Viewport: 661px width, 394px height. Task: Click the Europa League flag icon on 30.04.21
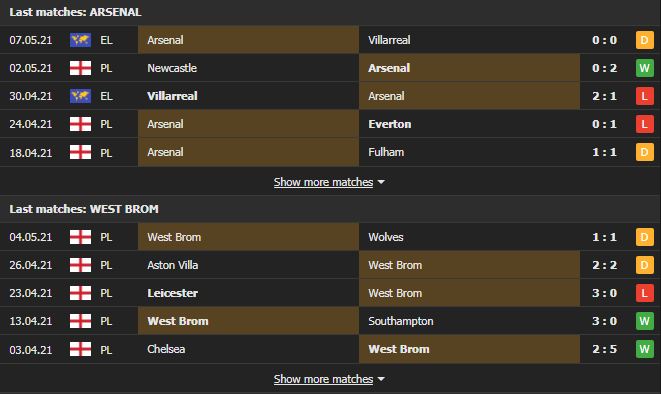(80, 96)
